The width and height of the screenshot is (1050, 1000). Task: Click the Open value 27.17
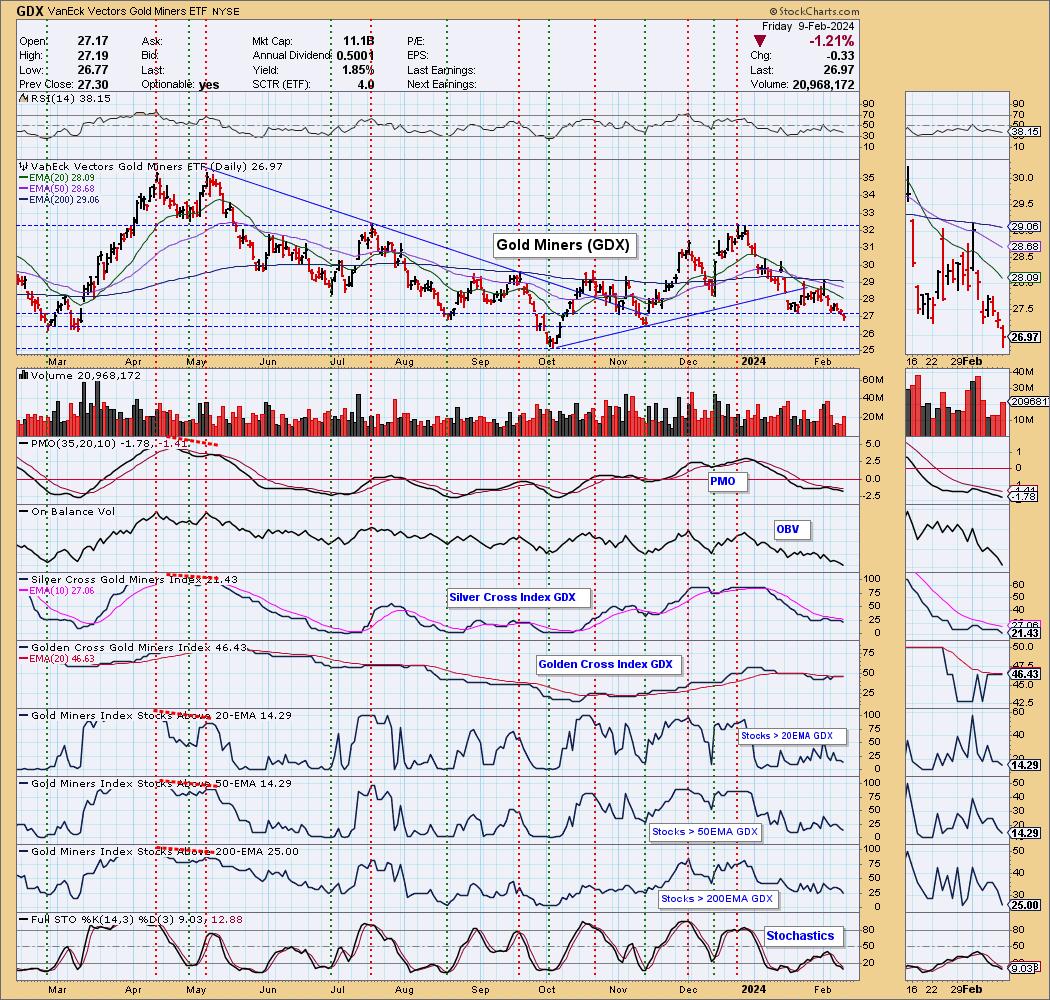(93, 41)
